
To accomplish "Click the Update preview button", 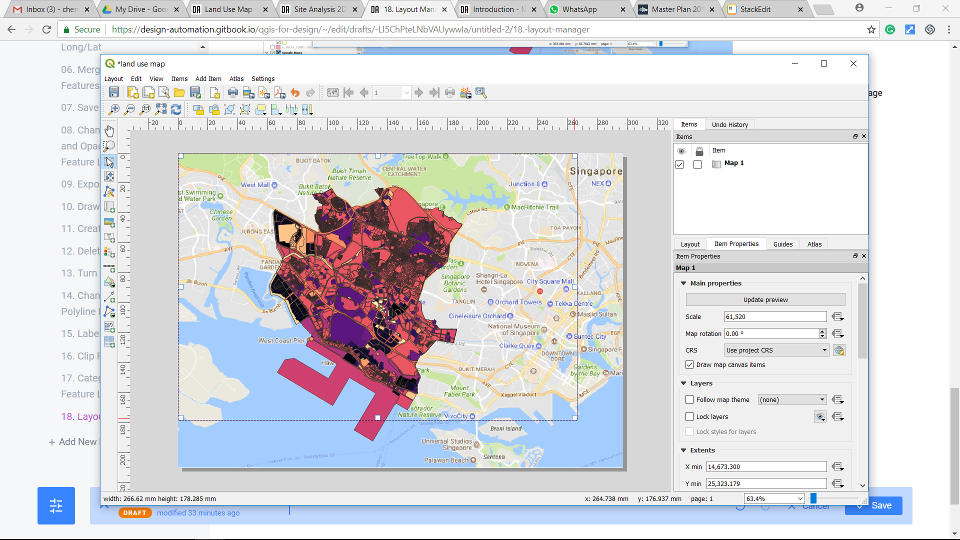I will [x=764, y=300].
